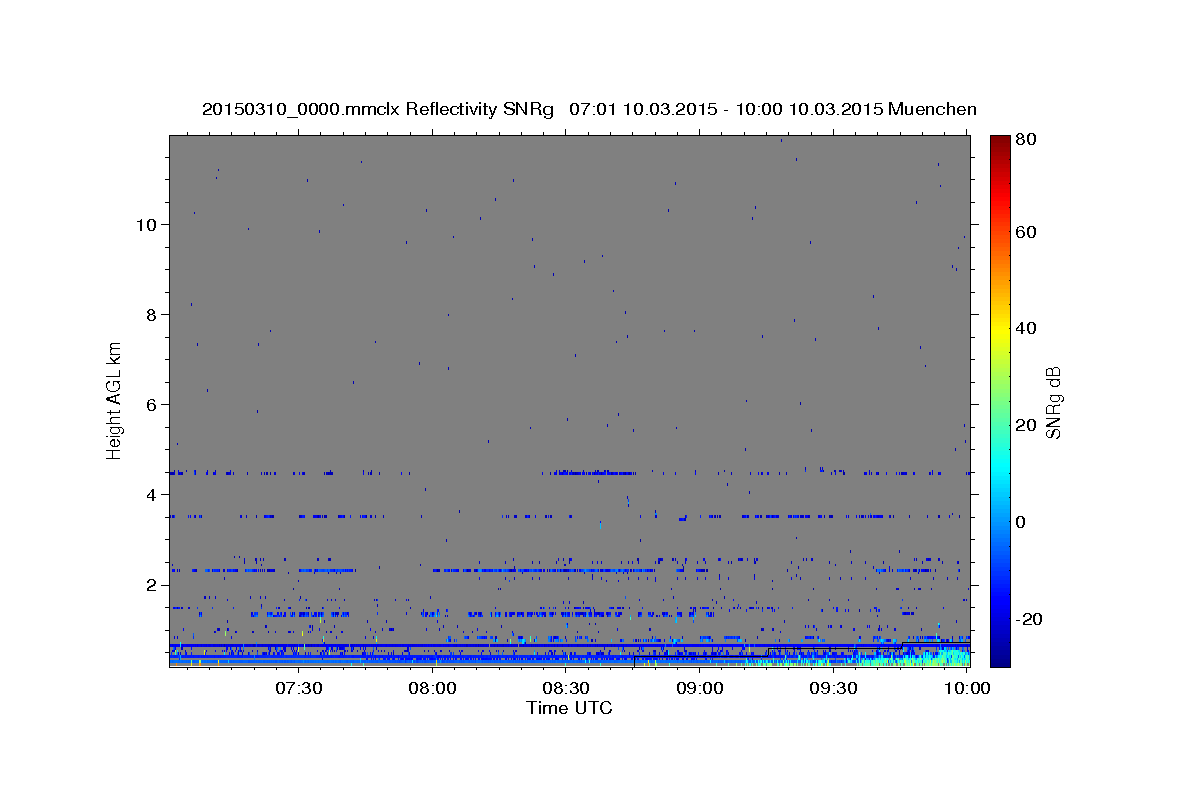This screenshot has height=800, width=1200.
Task: Click the 08:00 time axis tick label
Action: (x=432, y=688)
